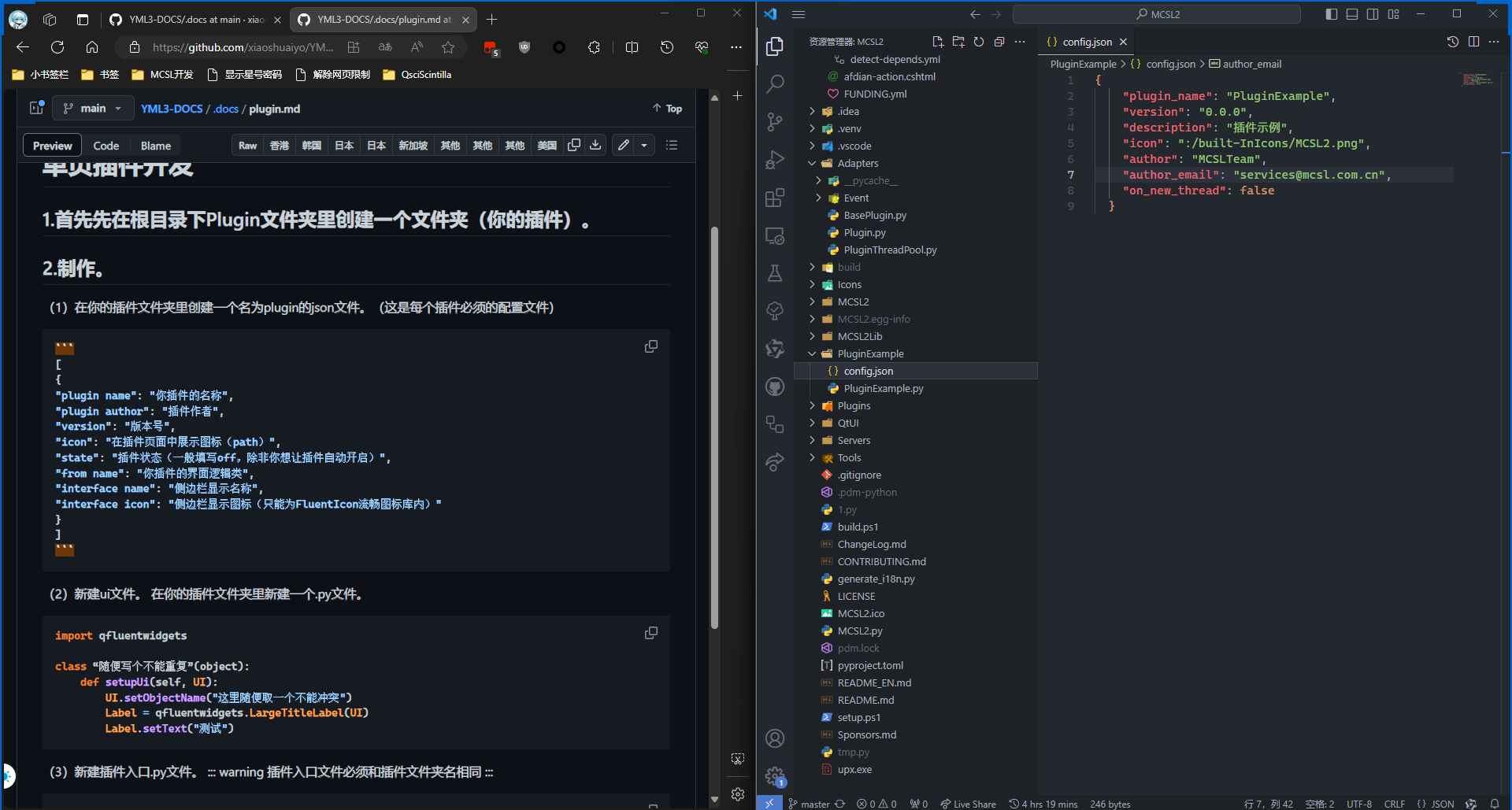This screenshot has height=810, width=1512.
Task: Open the Search view in VS Code activity bar
Action: [x=775, y=83]
